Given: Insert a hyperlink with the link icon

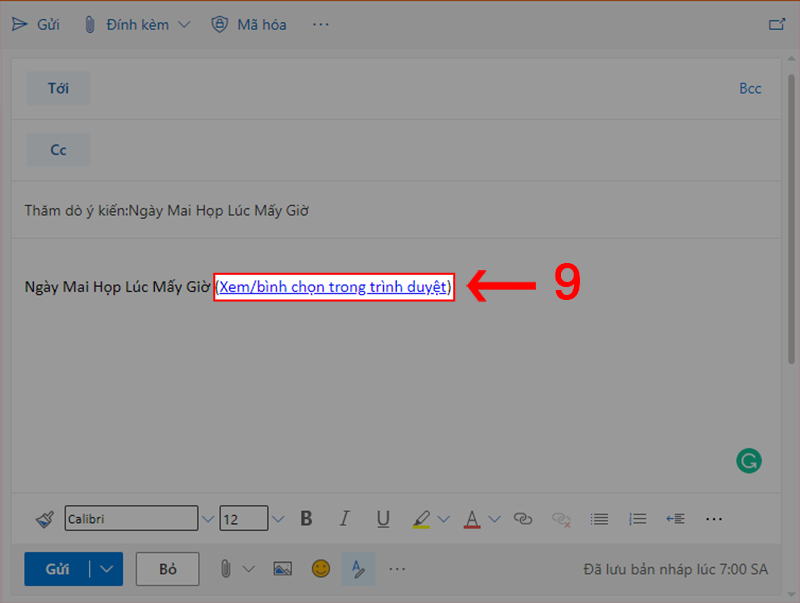Looking at the screenshot, I should (523, 519).
